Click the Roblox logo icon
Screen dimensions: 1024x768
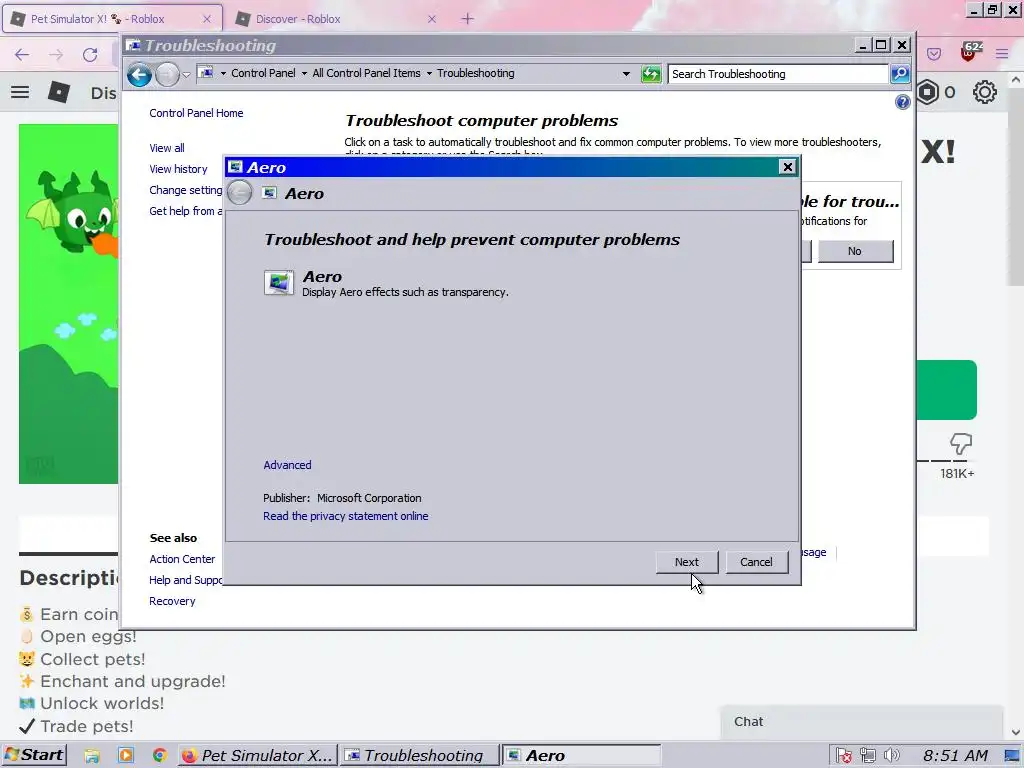point(59,92)
